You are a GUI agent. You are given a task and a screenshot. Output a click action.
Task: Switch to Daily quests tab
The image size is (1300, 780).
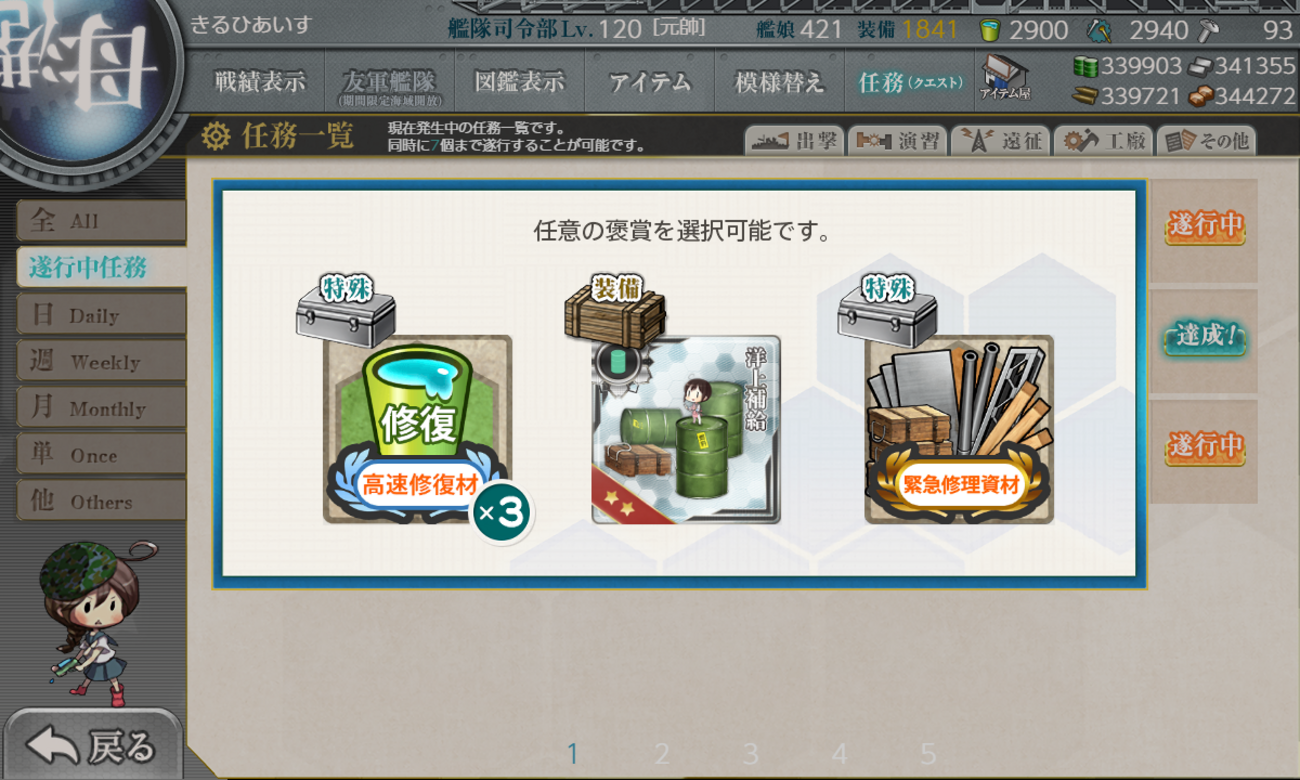coord(101,314)
